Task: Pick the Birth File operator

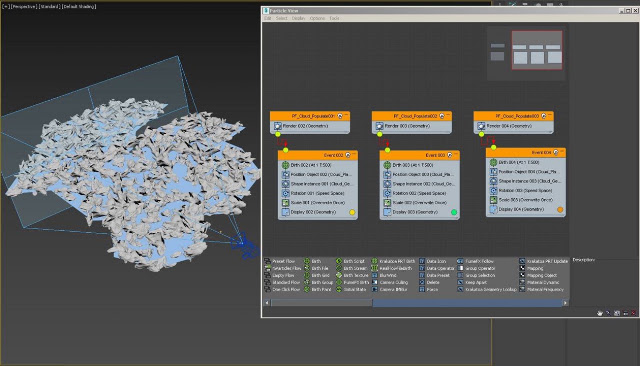Action: (x=316, y=268)
